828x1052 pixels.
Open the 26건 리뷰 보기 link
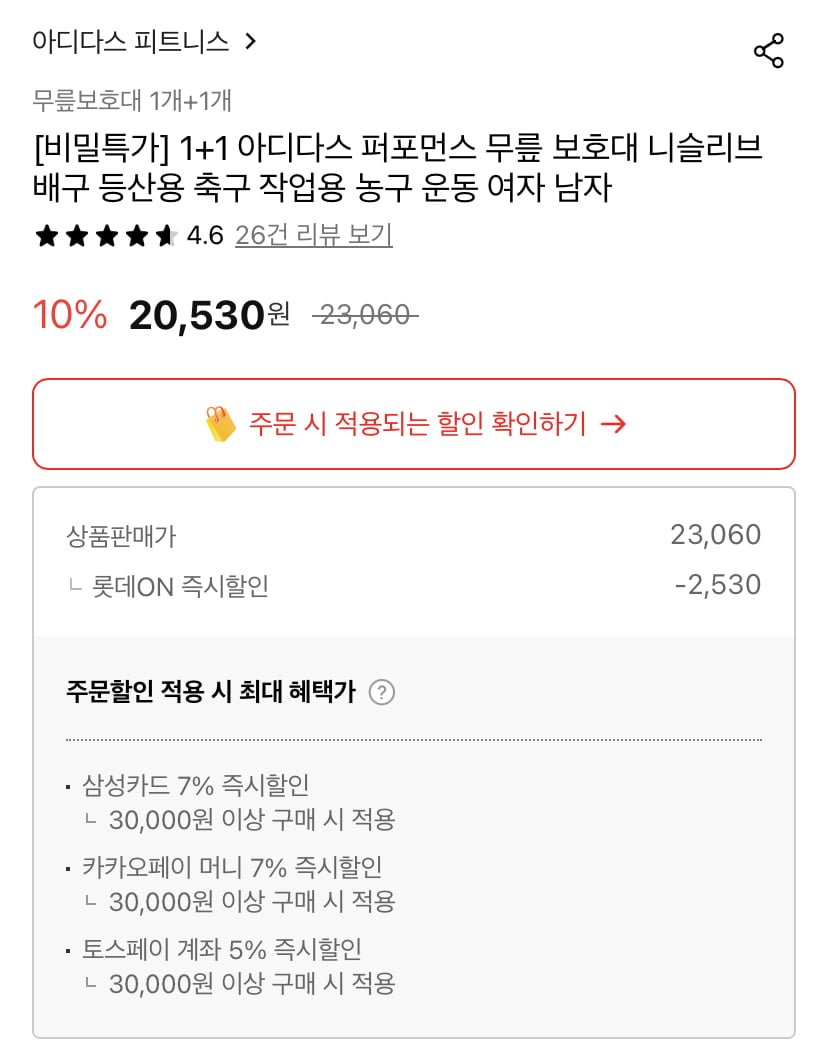(313, 236)
